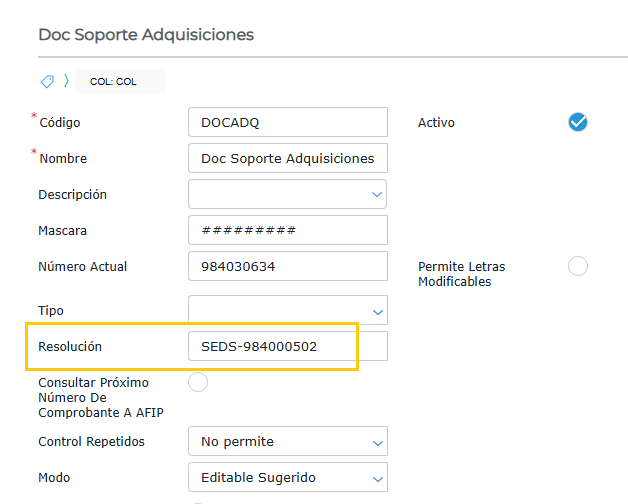Click the Código field containing DOCADQ
This screenshot has width=628, height=504.
287,122
